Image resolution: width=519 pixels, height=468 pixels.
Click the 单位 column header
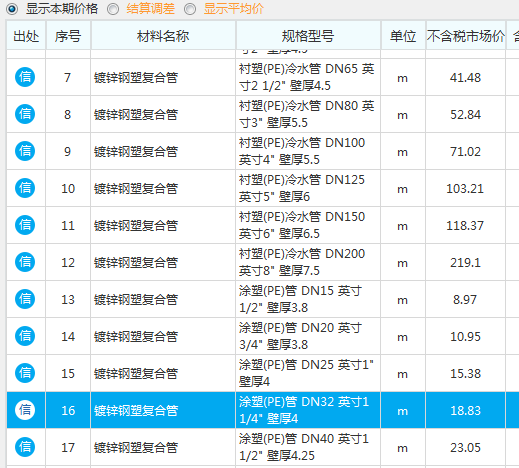[403, 36]
